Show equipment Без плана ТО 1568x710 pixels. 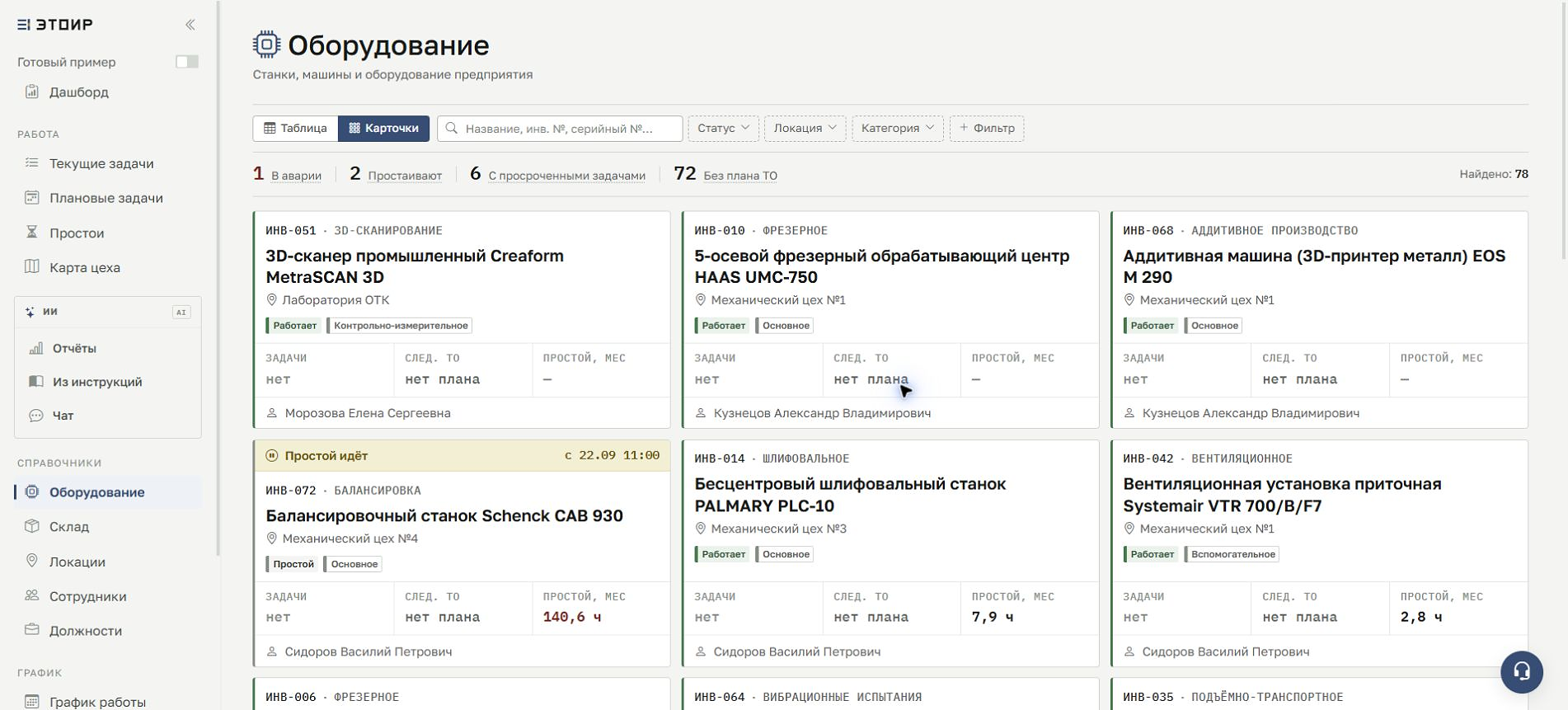click(740, 176)
